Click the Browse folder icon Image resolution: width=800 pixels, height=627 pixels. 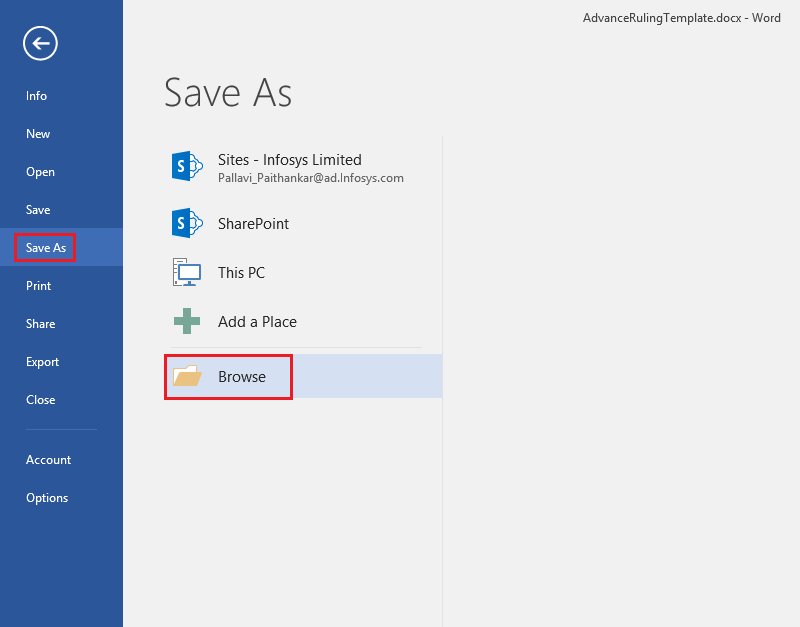pyautogui.click(x=187, y=376)
